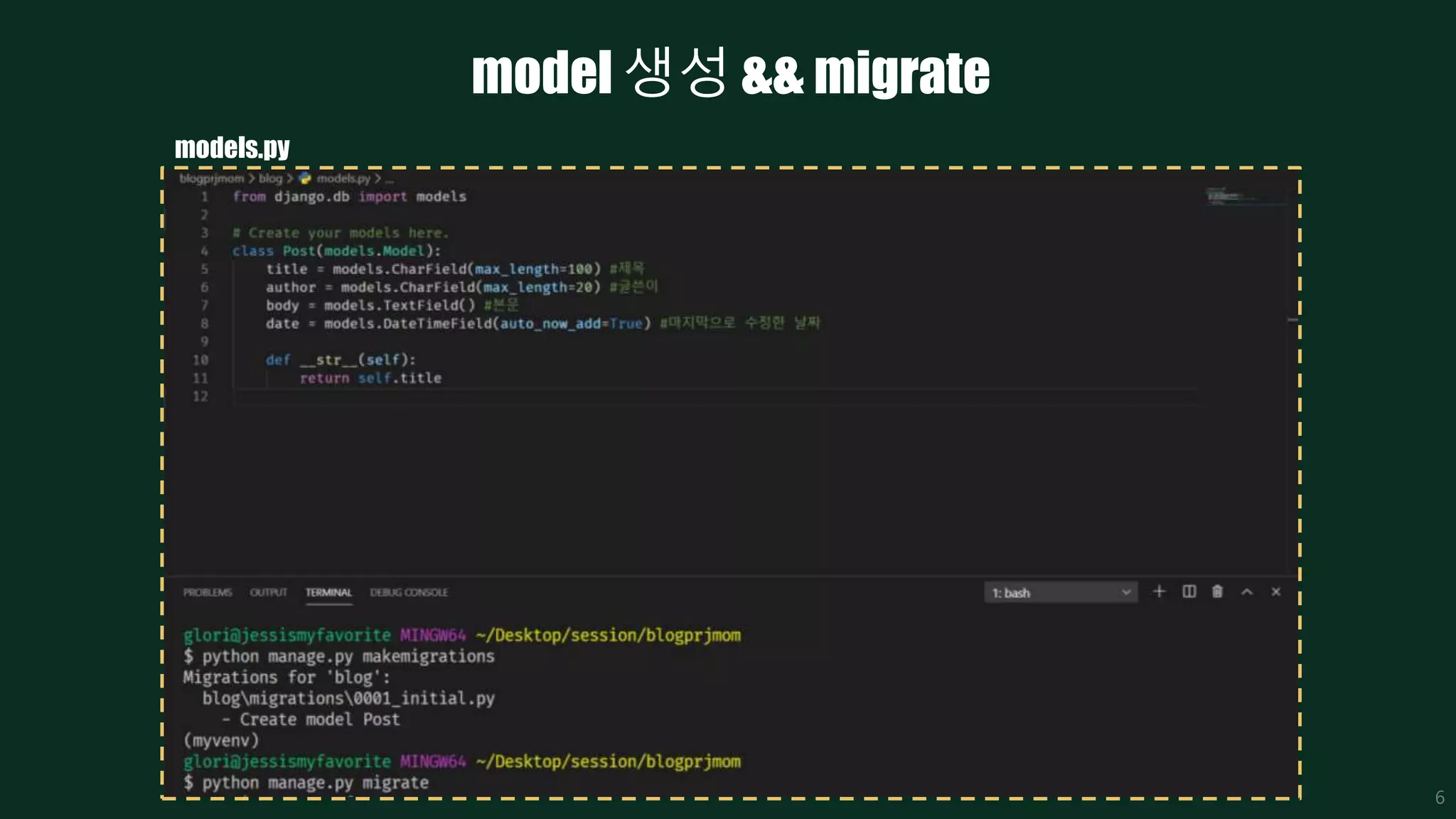1456x819 pixels.
Task: Open the DEBUG CONSOLE tab
Action: pyautogui.click(x=409, y=592)
